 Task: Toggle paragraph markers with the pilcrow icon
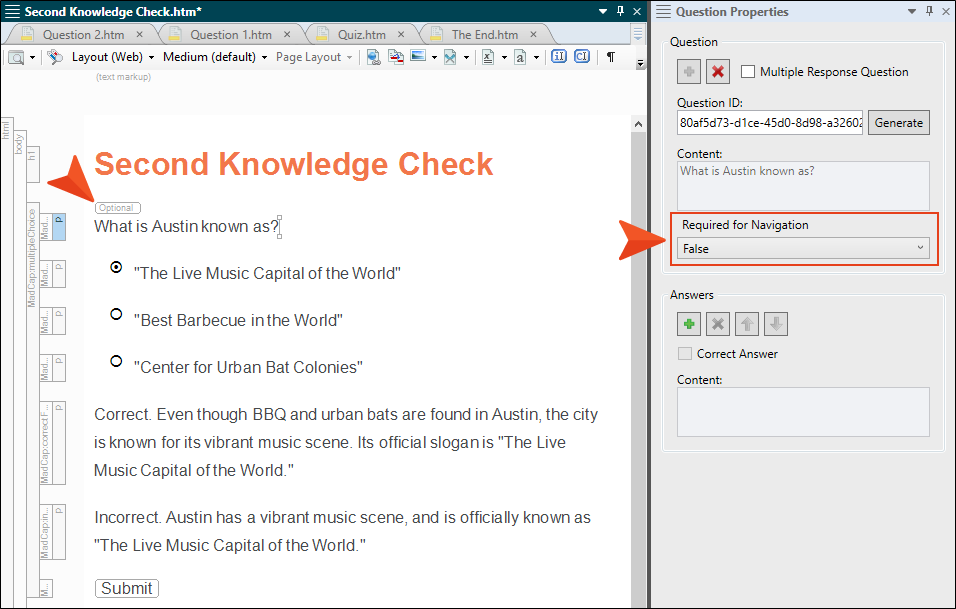pyautogui.click(x=610, y=57)
